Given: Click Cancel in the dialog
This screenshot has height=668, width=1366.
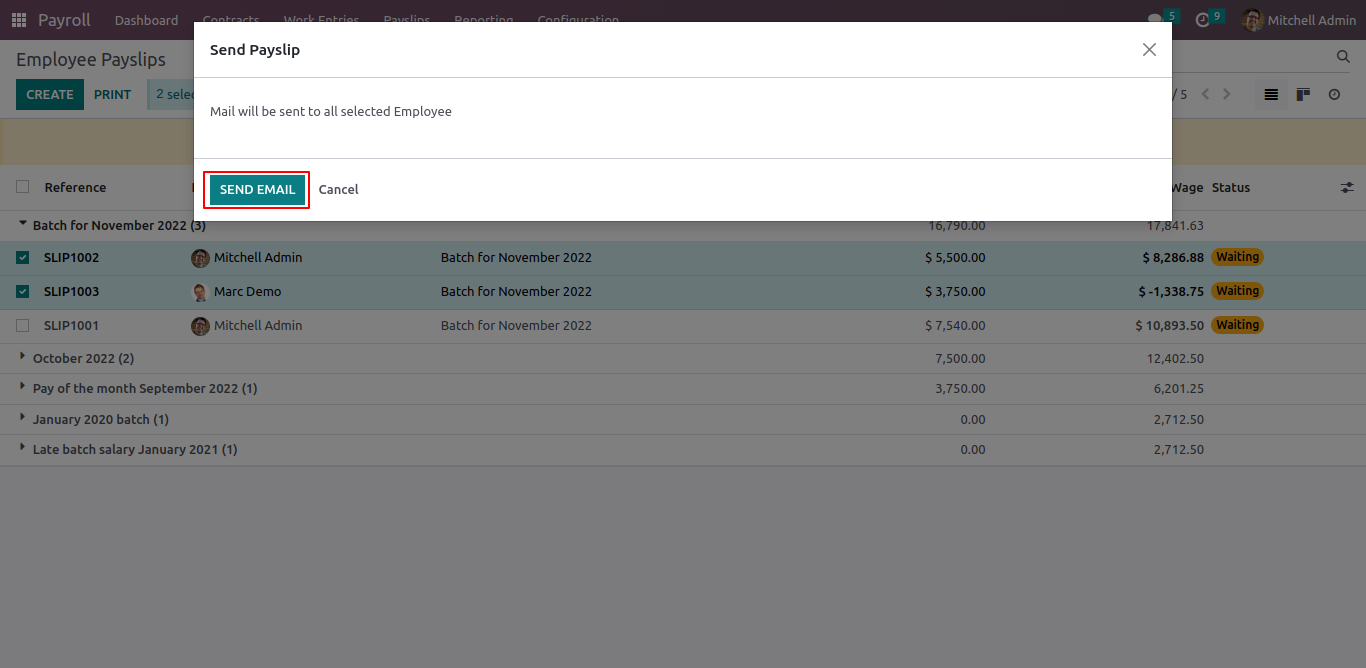Looking at the screenshot, I should click(x=338, y=189).
